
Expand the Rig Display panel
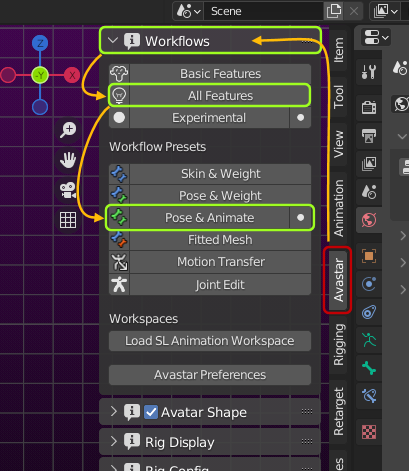114,442
